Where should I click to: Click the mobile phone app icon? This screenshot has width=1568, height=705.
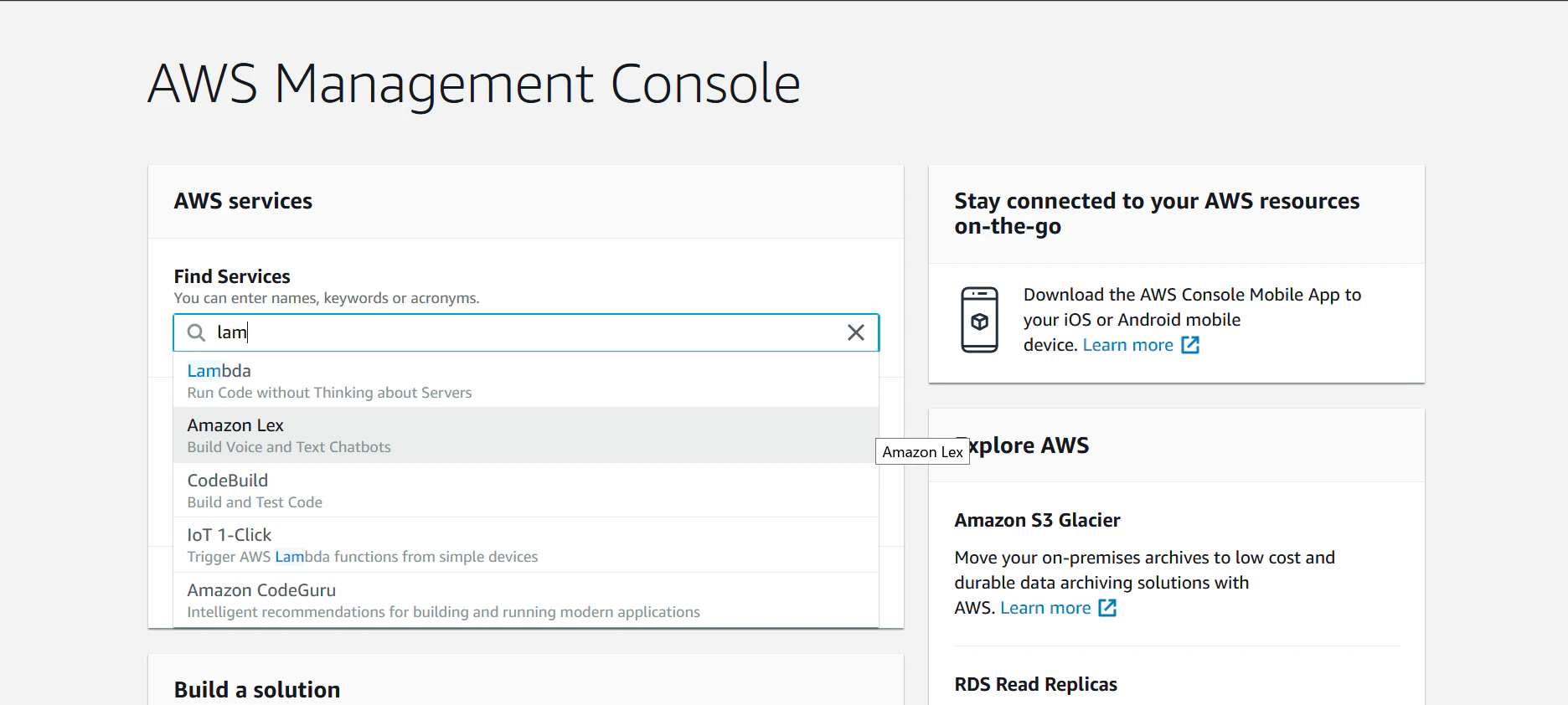tap(979, 320)
